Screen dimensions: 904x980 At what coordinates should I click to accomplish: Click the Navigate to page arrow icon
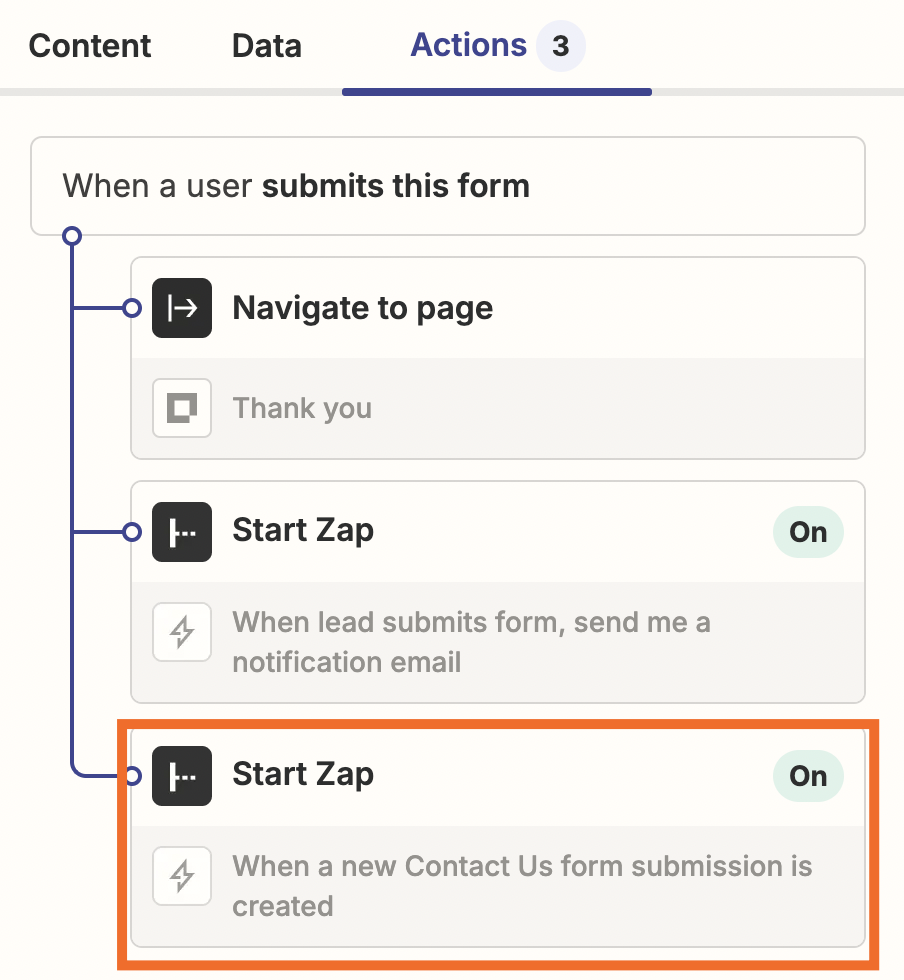(182, 308)
